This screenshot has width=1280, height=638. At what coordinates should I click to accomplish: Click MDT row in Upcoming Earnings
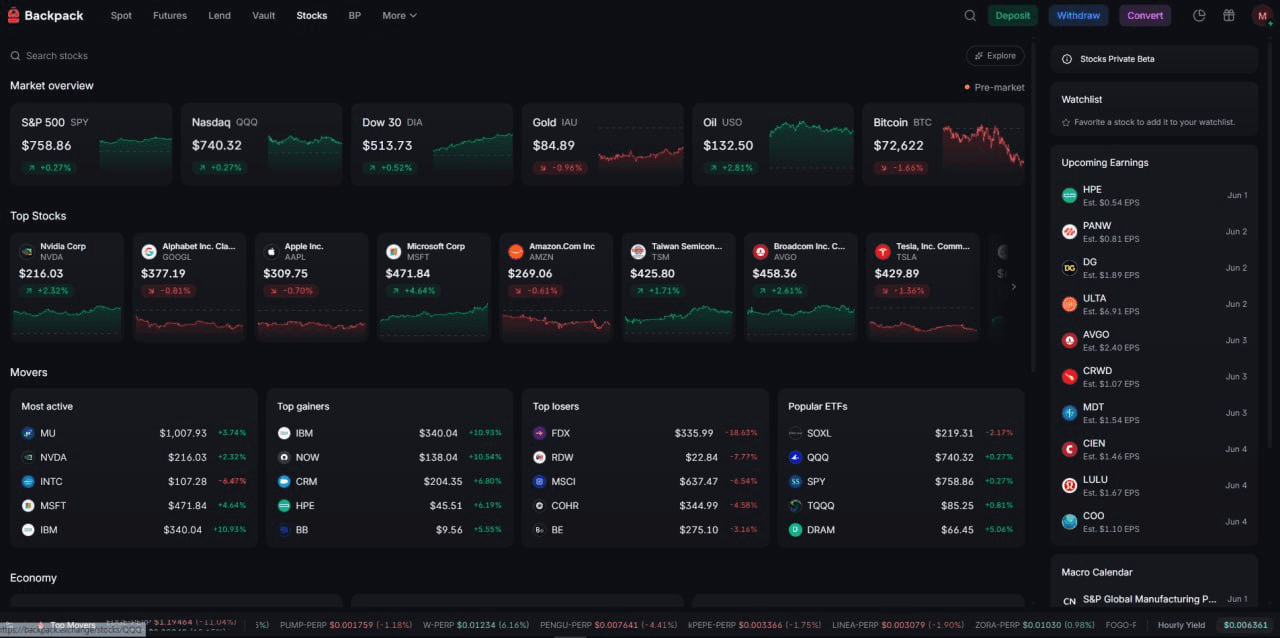click(x=1154, y=412)
